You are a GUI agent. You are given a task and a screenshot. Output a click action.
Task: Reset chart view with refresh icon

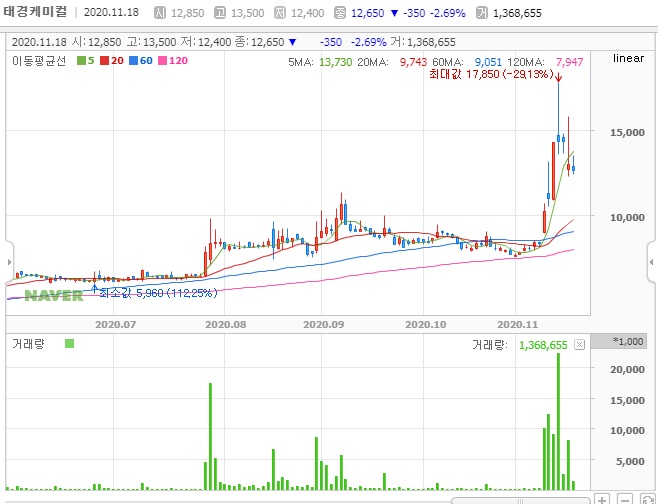click(648, 499)
